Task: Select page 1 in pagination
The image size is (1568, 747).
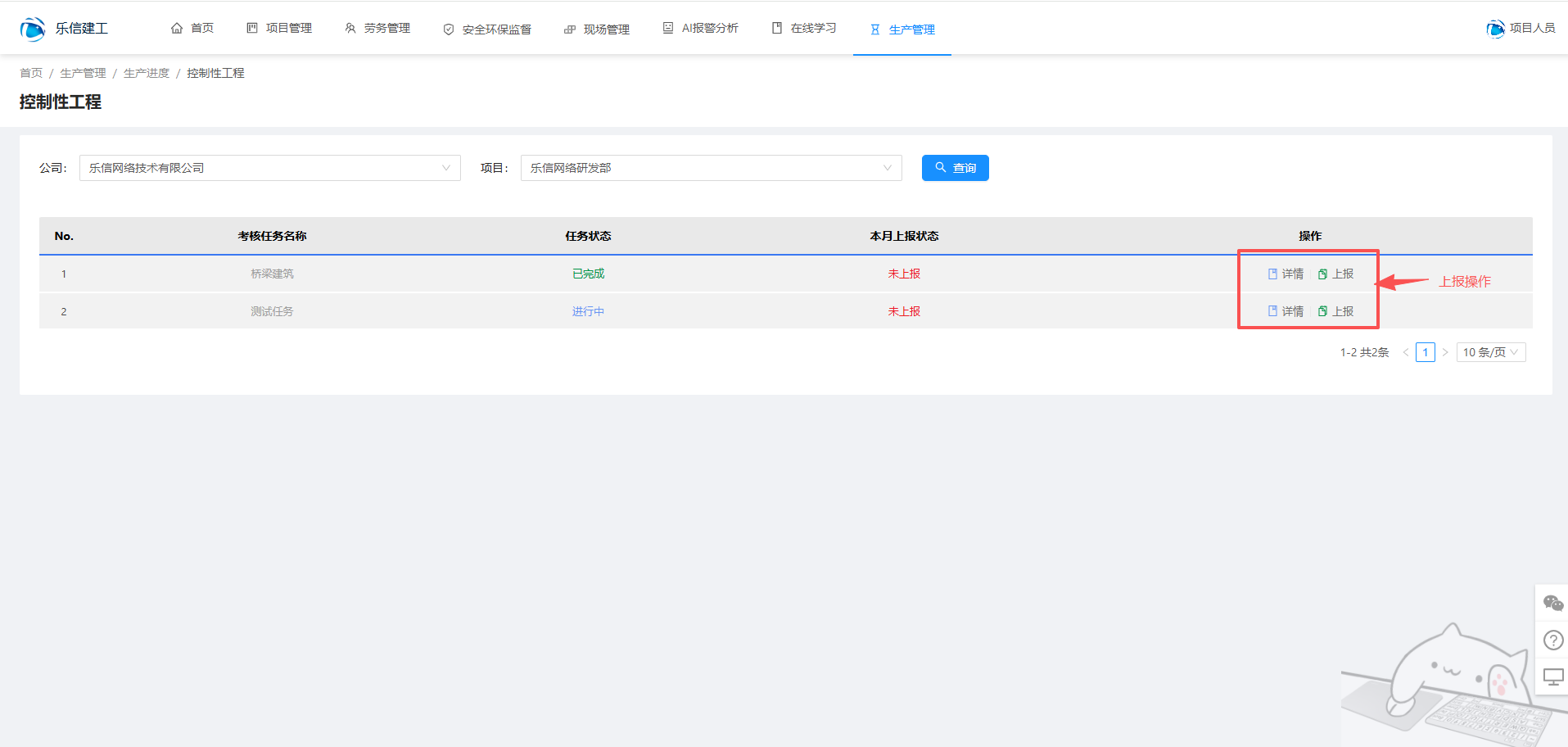Action: [1425, 352]
